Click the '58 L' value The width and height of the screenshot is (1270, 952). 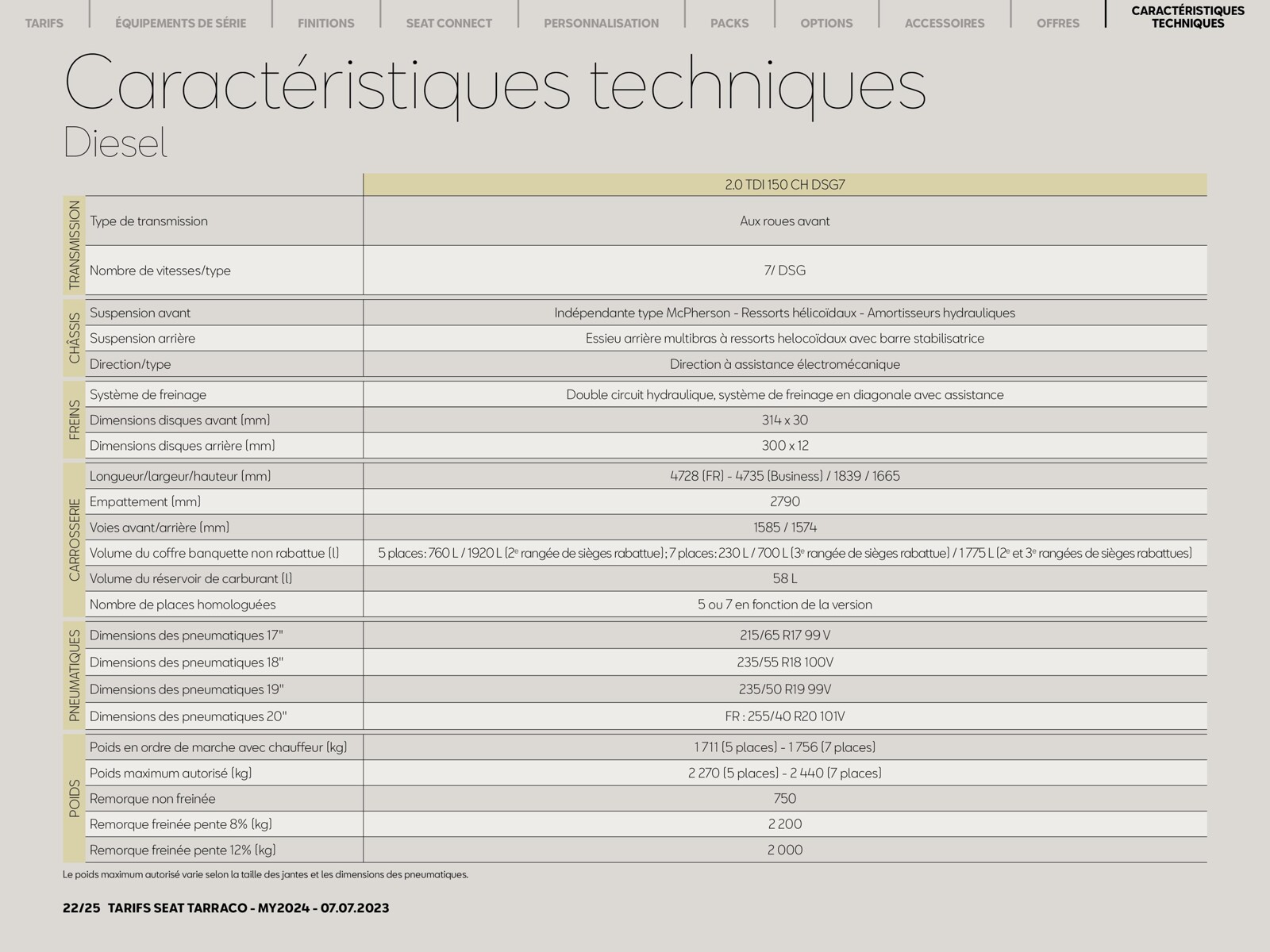[x=785, y=578]
